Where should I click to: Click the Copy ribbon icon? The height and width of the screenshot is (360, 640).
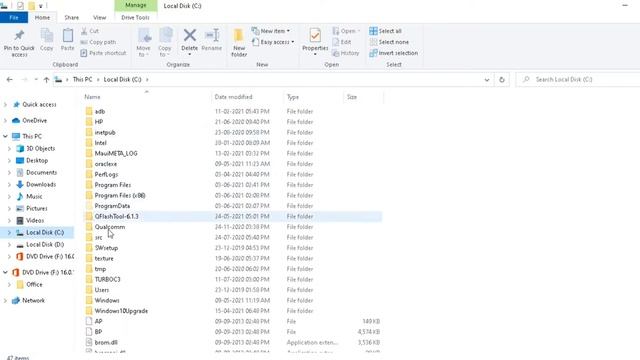click(x=47, y=36)
